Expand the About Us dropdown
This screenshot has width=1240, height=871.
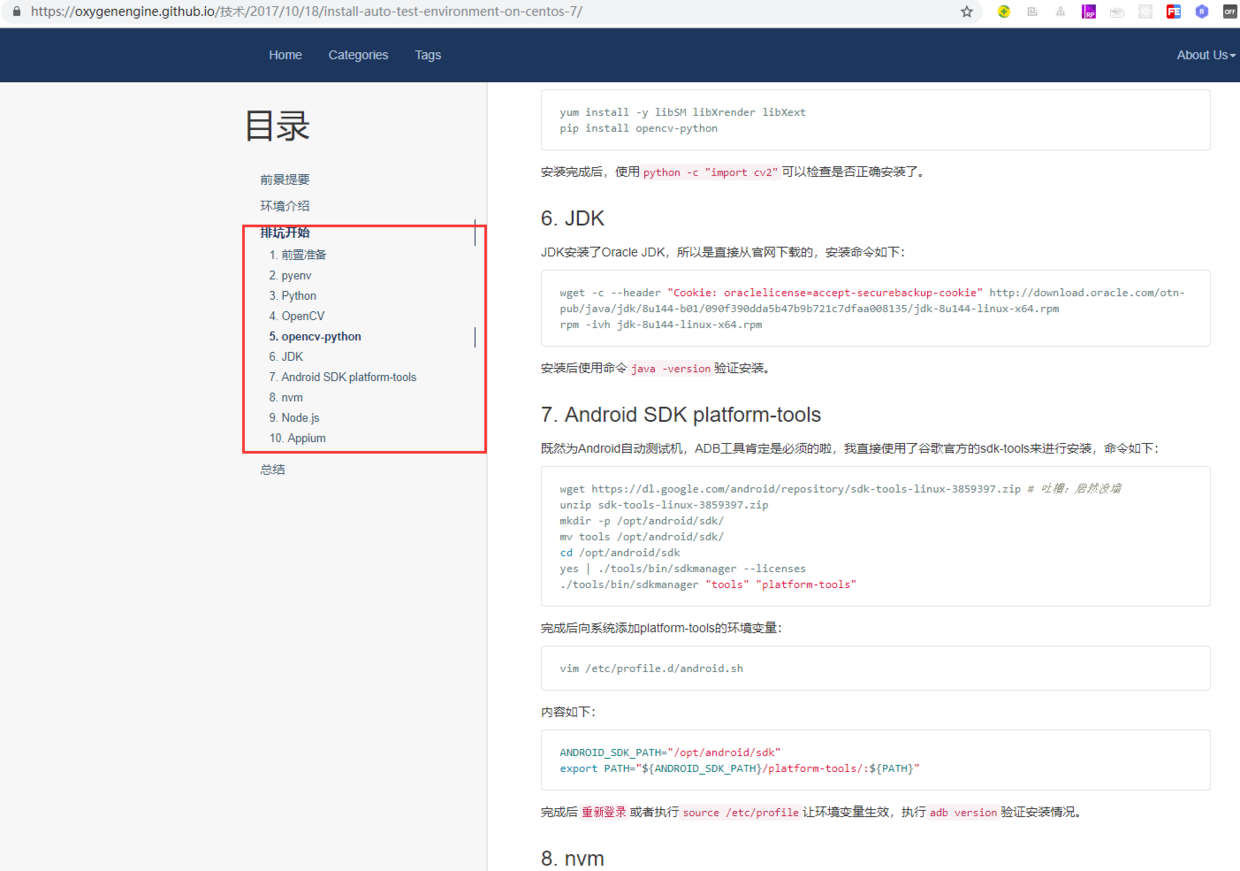pyautogui.click(x=1206, y=55)
